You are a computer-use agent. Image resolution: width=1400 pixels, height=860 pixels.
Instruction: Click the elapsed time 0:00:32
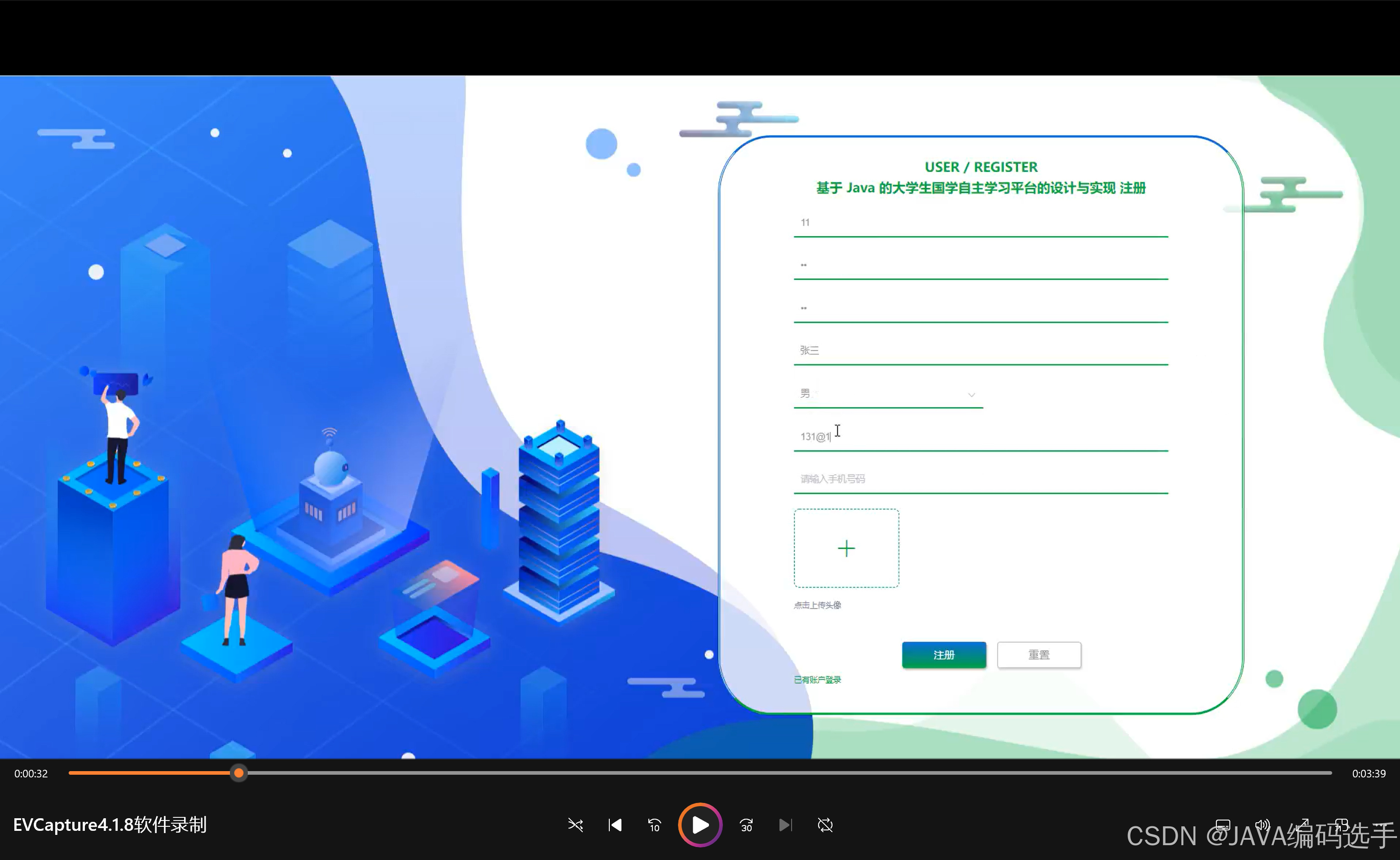(x=31, y=773)
